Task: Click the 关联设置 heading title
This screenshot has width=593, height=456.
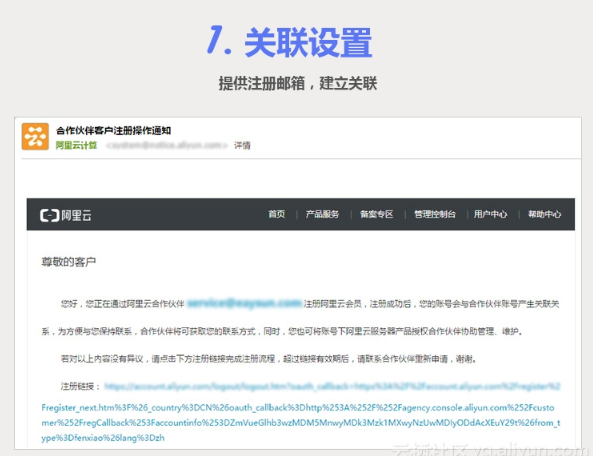Action: (308, 43)
